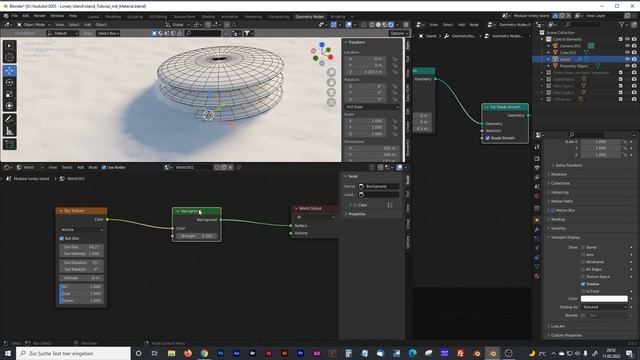Select the Rotate tool in viewport toolbar

[9, 82]
